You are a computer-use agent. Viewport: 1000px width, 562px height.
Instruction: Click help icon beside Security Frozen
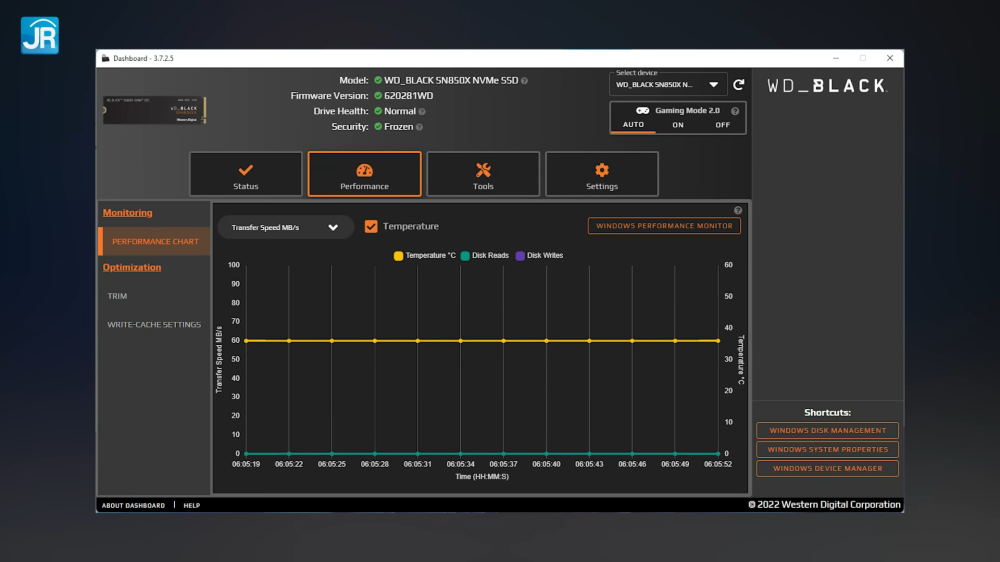419,127
